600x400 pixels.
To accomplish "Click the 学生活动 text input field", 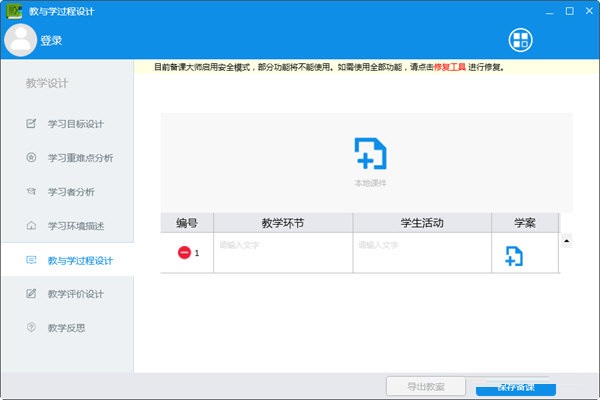I will click(422, 253).
